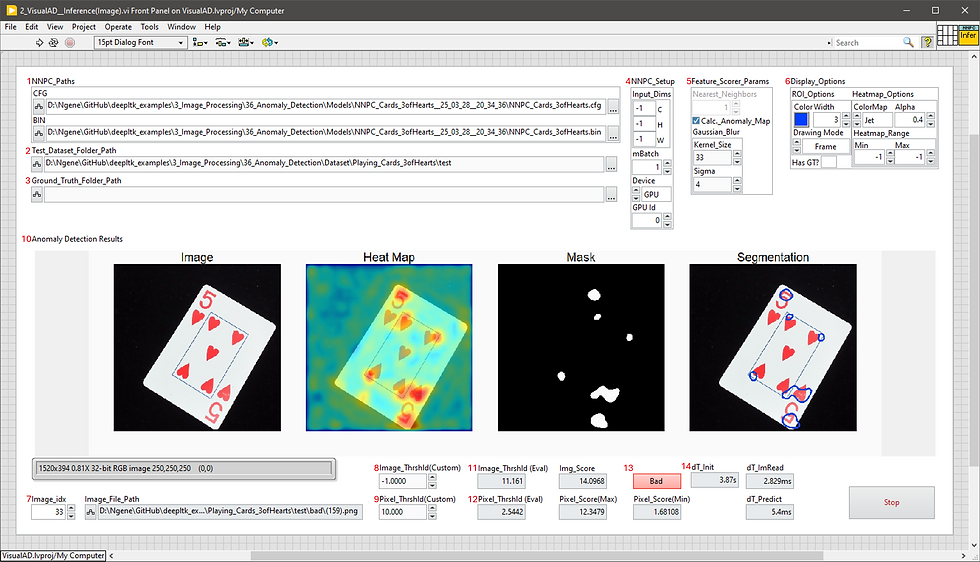Open the Reorder toolbar menu
This screenshot has width=980, height=562.
point(269,43)
